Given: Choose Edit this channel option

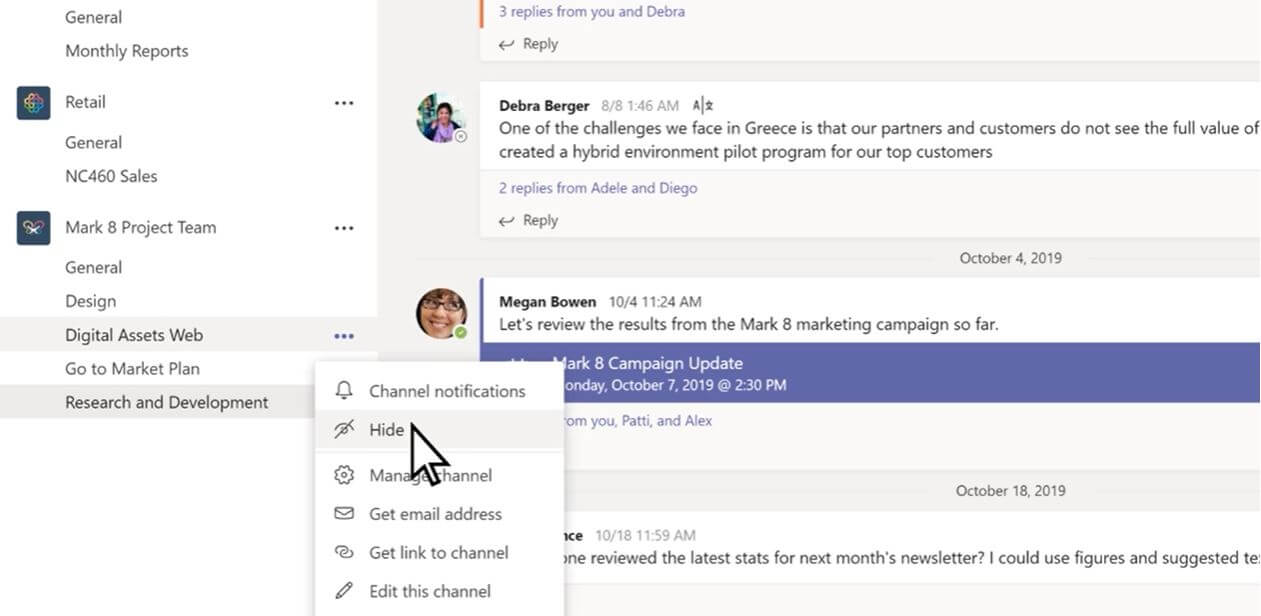Looking at the screenshot, I should (x=439, y=591).
